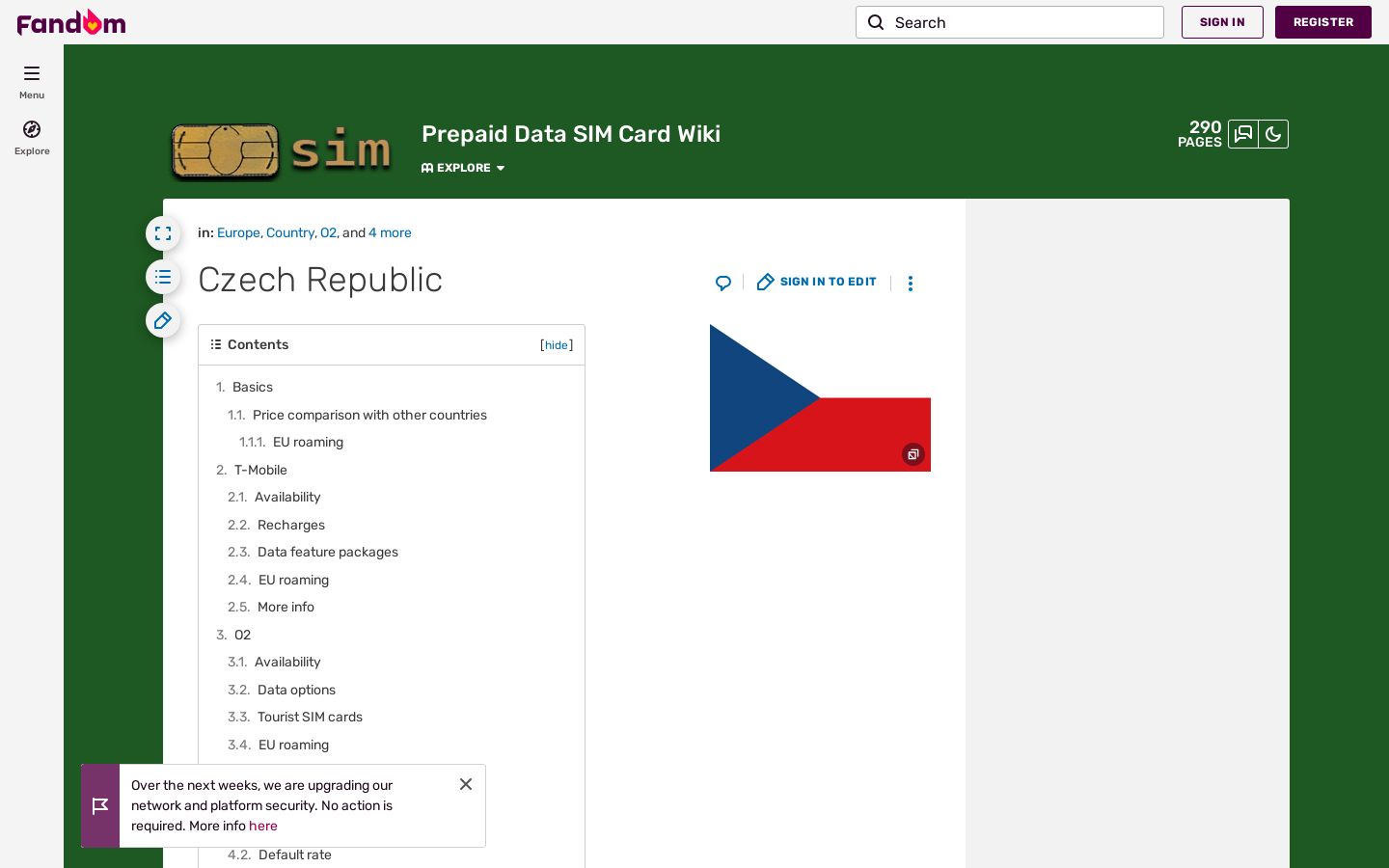Screen dimensions: 1389x868
Task: Click the sim wiki logo
Action: click(281, 150)
